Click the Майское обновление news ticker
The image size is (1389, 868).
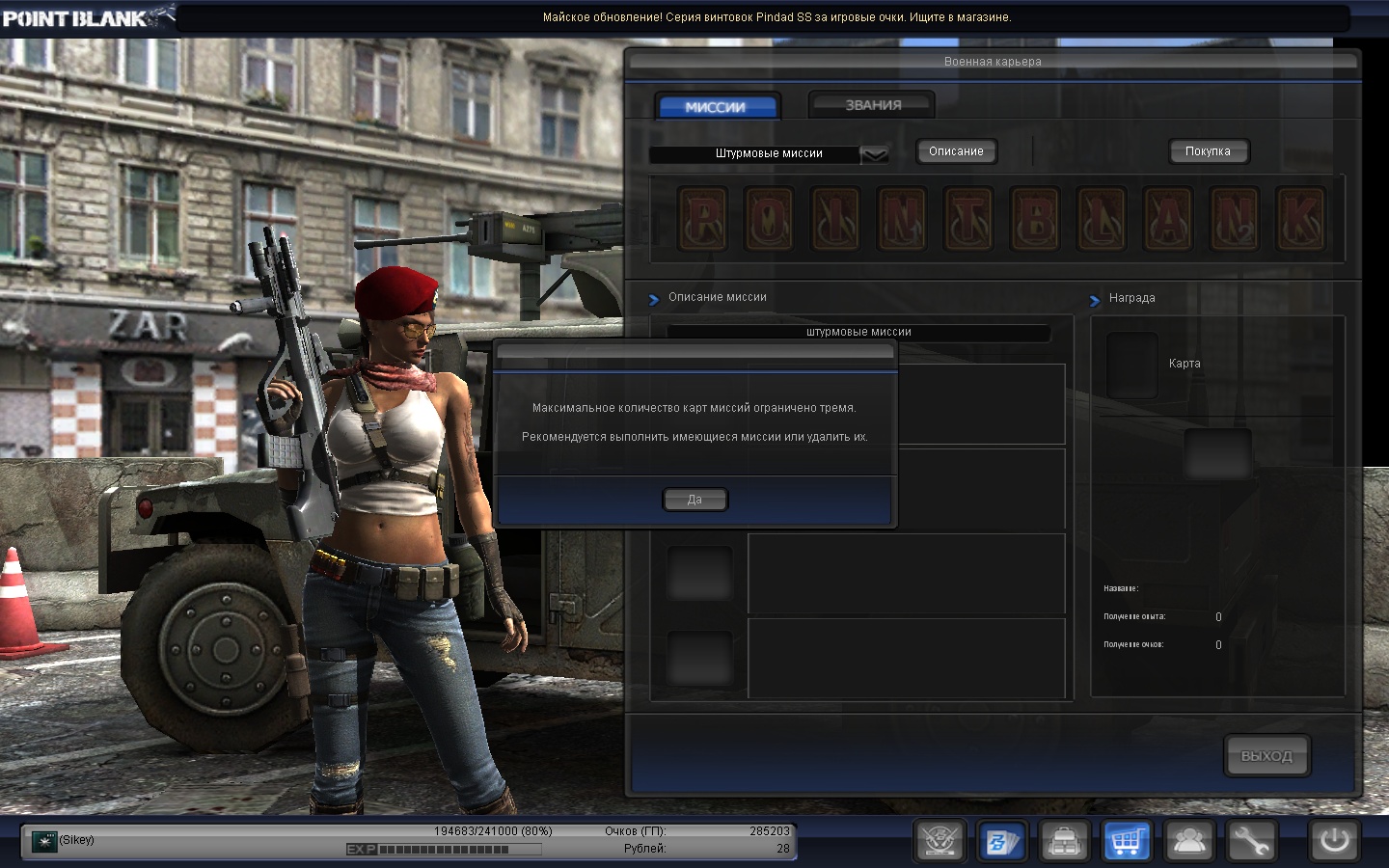pyautogui.click(x=776, y=17)
